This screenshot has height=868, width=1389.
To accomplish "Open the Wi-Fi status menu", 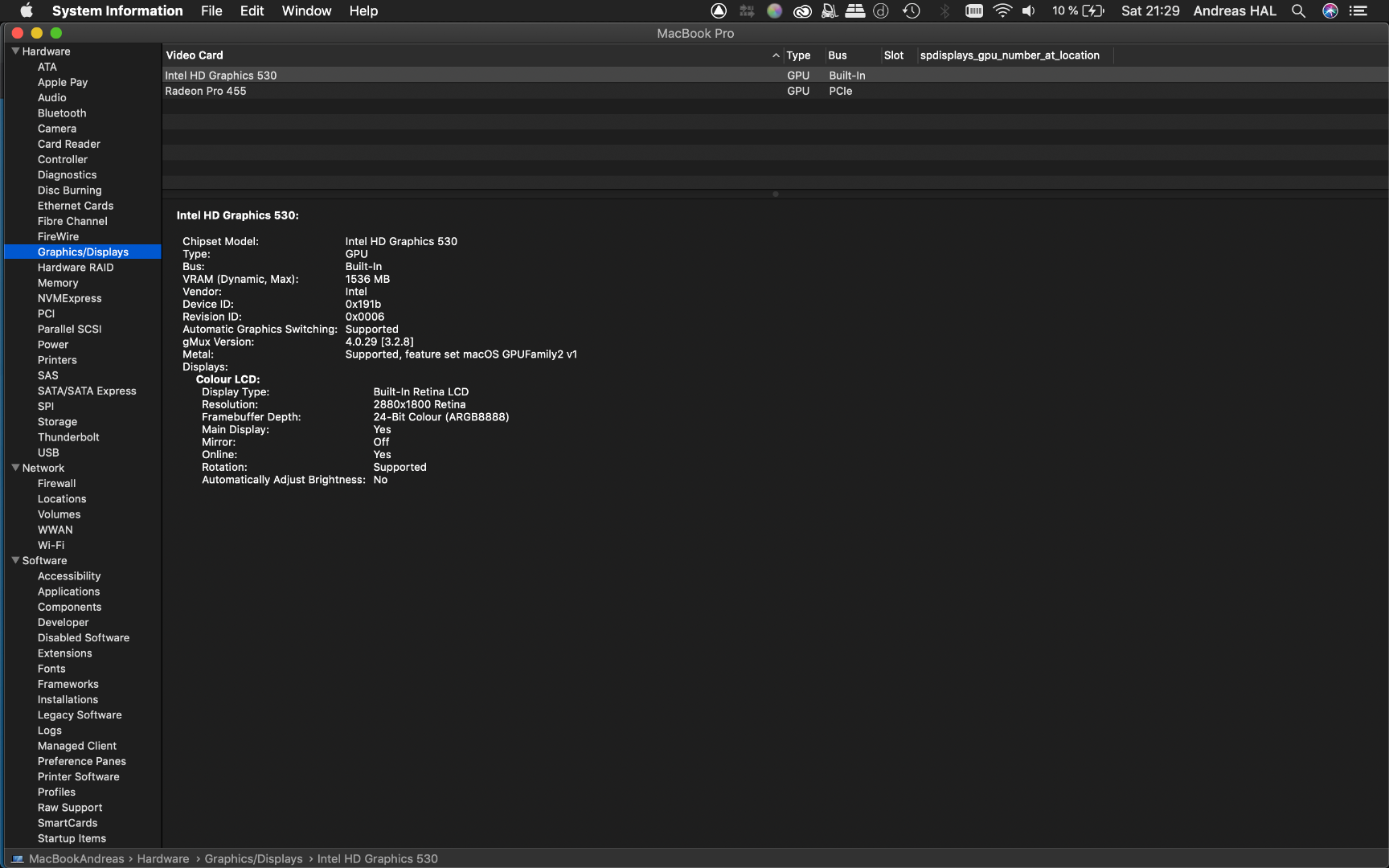I will (1002, 10).
